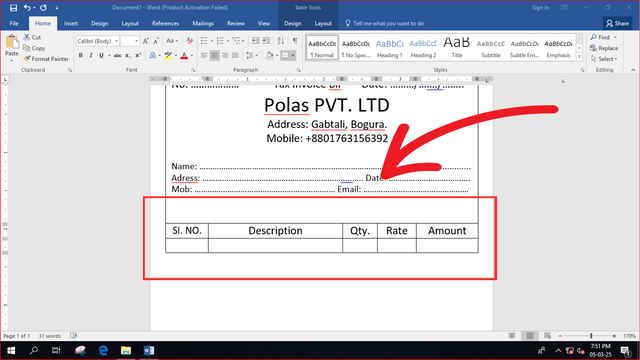This screenshot has width=640, height=360.
Task: Switch to Print Layout view
Action: [x=530, y=336]
